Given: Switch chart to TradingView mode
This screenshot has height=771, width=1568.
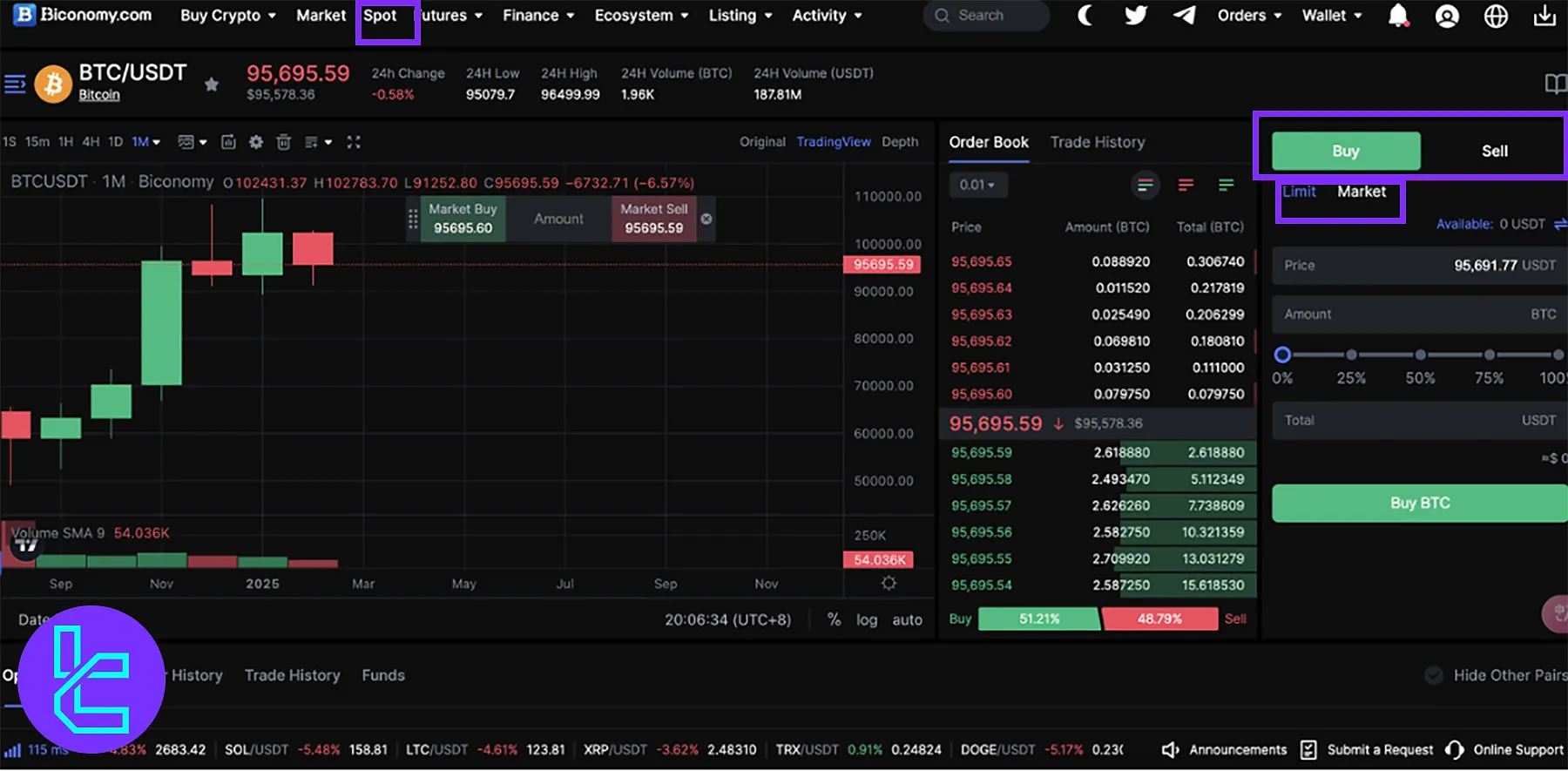Looking at the screenshot, I should [834, 142].
